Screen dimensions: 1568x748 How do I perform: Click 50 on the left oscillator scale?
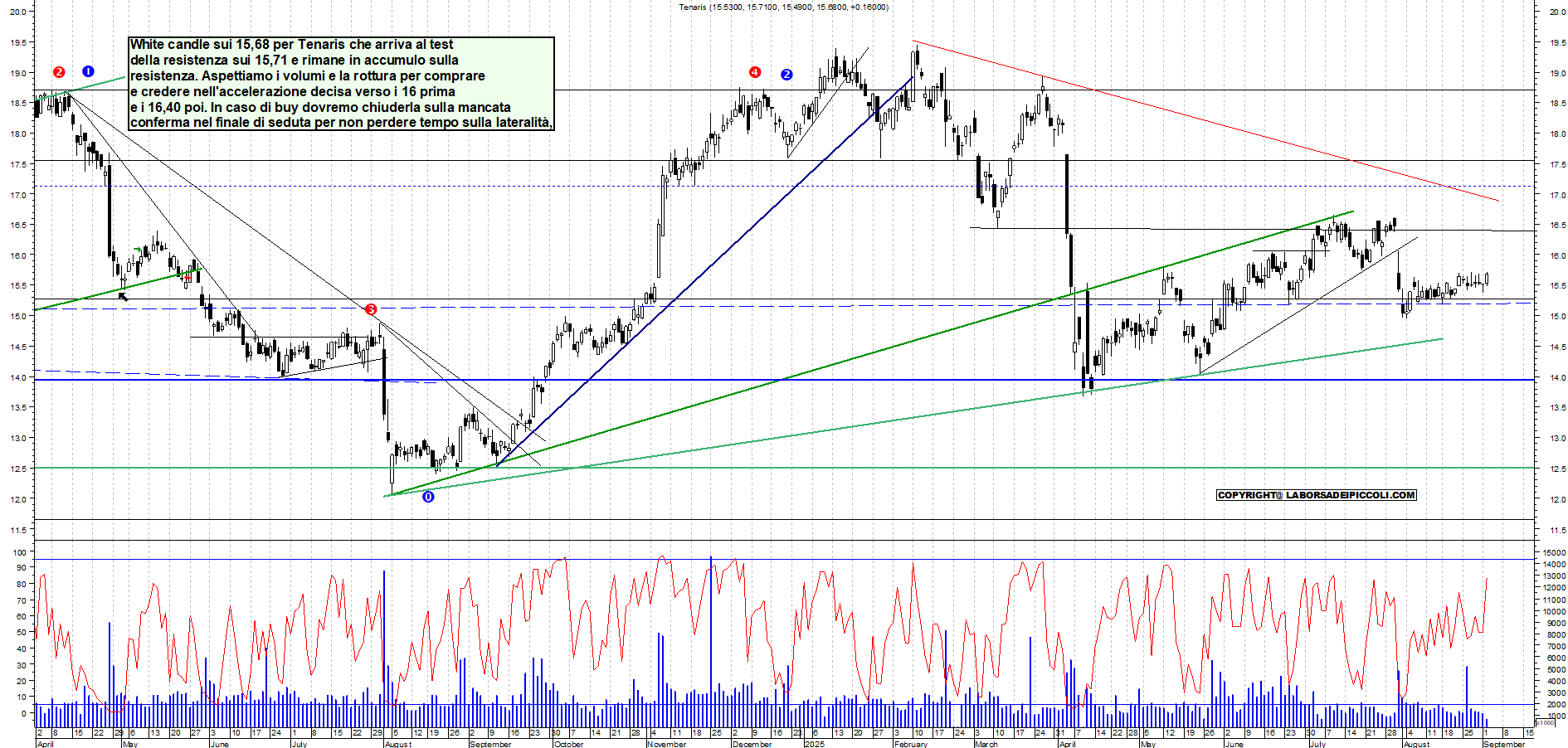(21, 632)
